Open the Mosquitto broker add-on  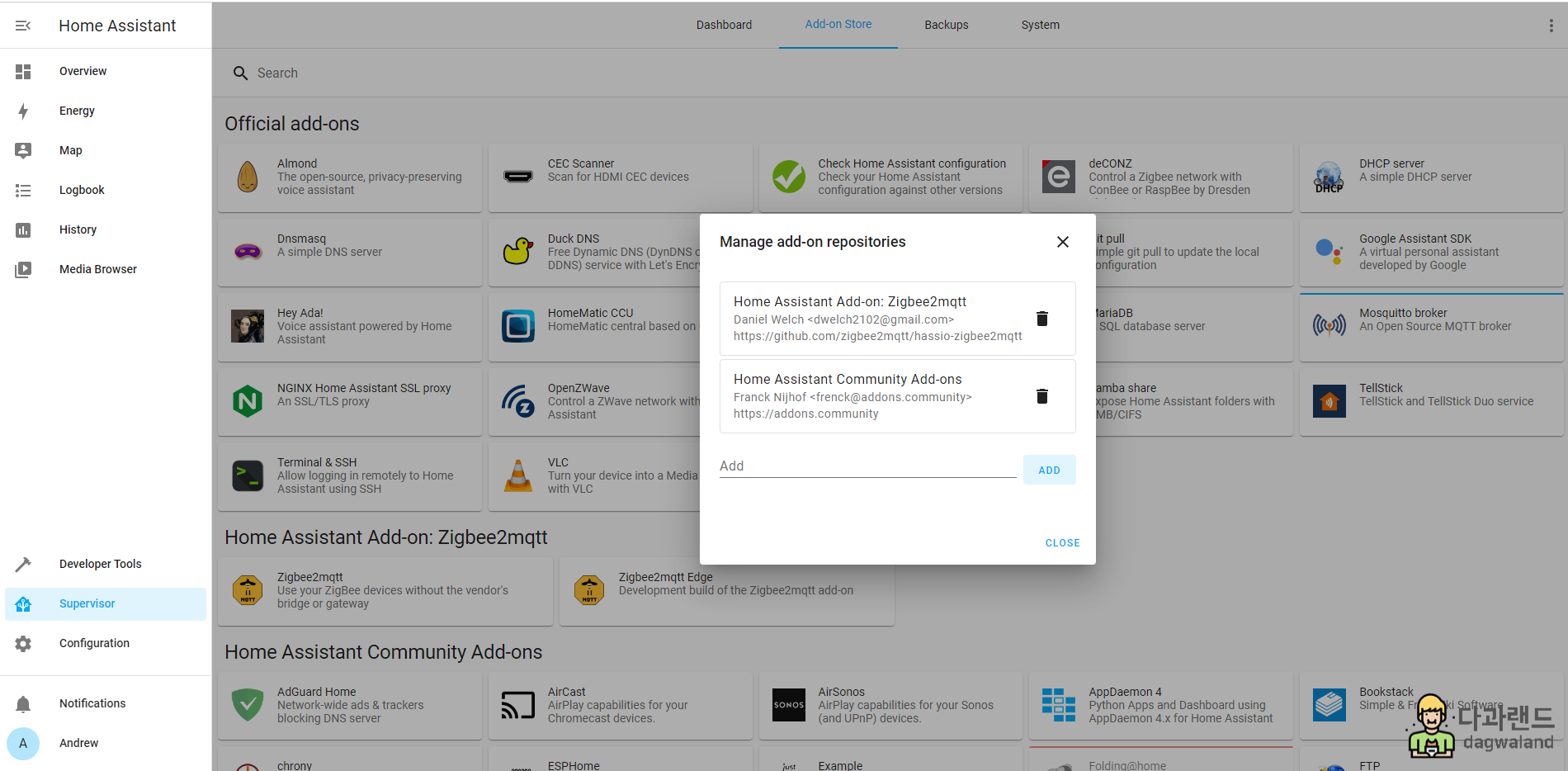tap(1432, 327)
